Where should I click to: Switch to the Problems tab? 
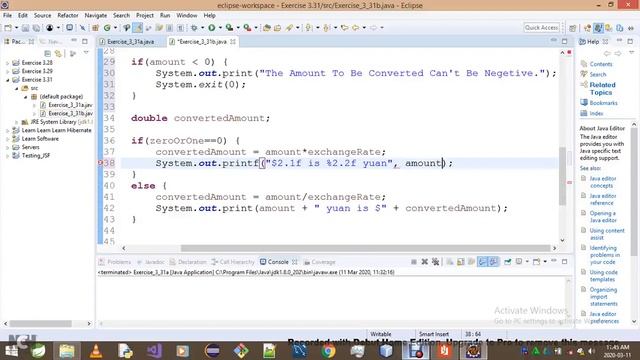click(x=115, y=262)
